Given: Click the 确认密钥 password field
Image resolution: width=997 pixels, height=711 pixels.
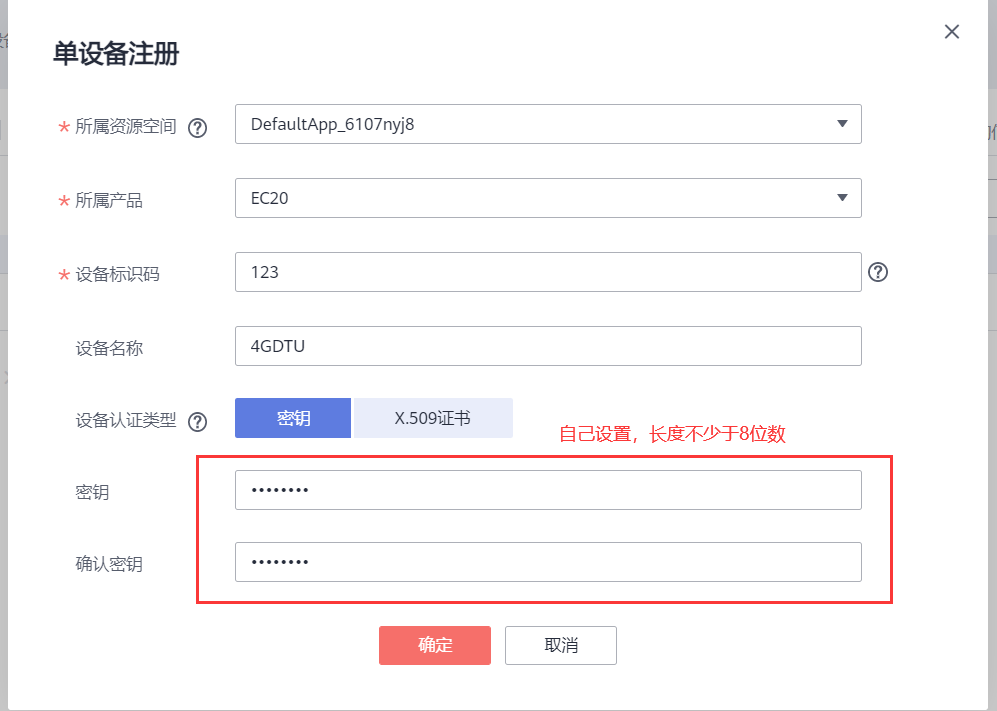Looking at the screenshot, I should point(548,562).
